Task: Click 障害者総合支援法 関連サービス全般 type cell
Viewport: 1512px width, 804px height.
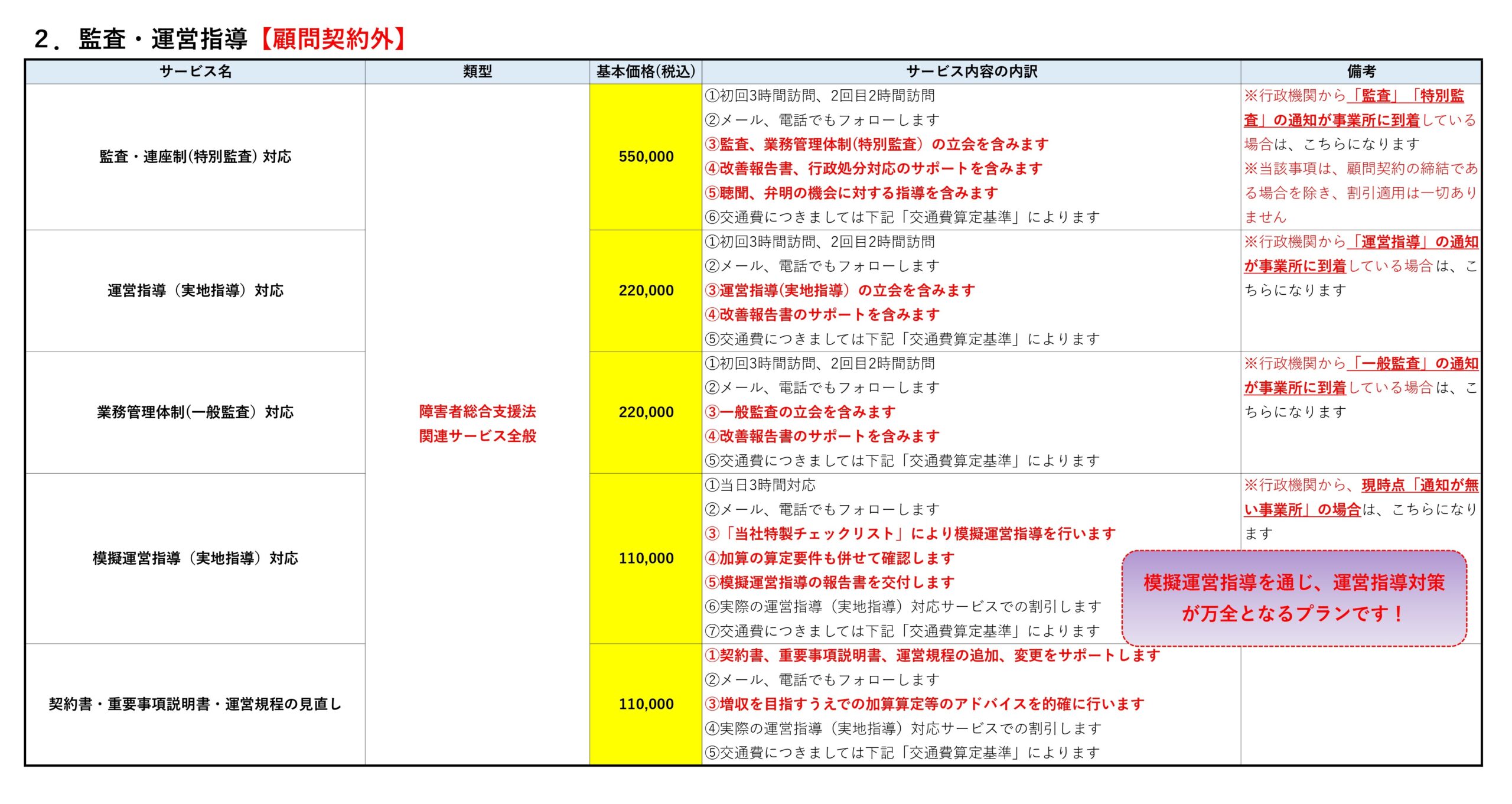Action: click(x=477, y=424)
